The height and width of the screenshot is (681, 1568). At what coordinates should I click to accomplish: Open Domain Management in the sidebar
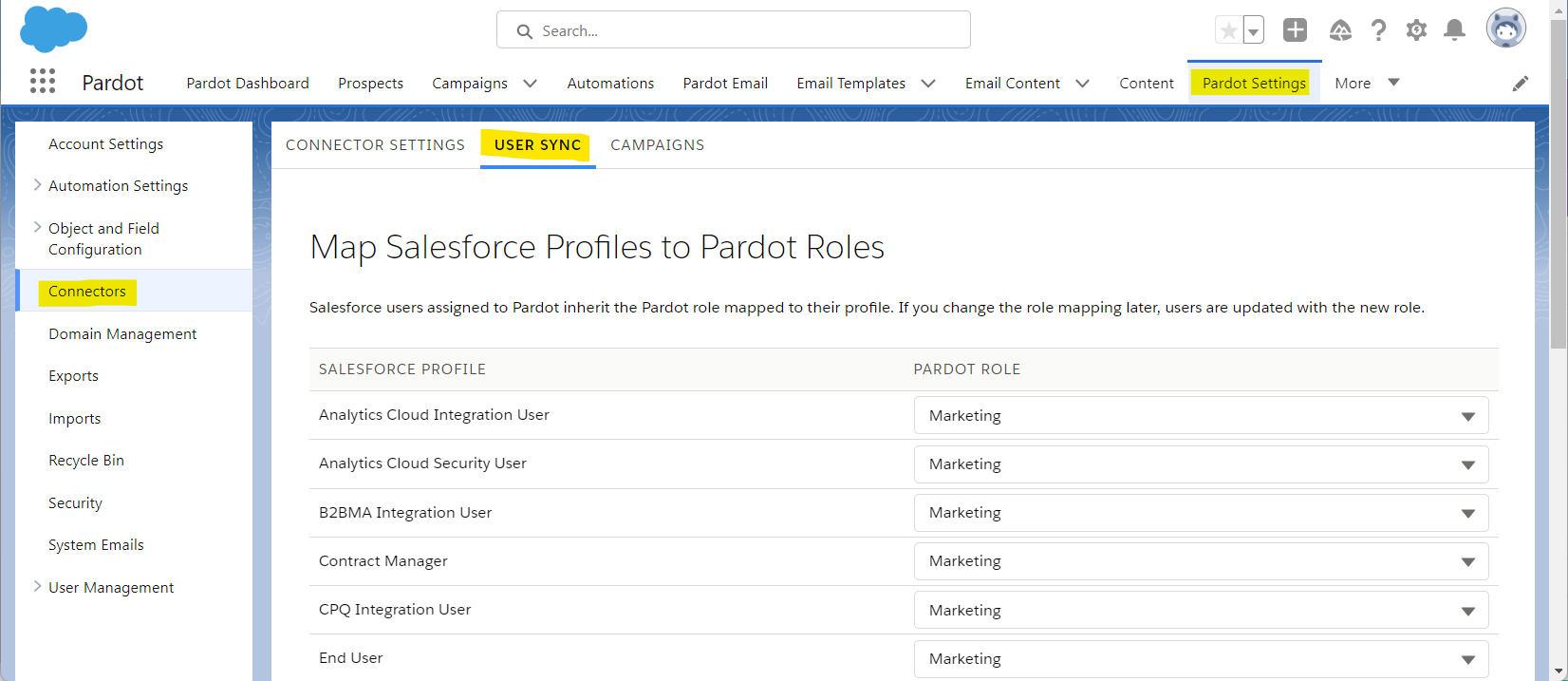pyautogui.click(x=123, y=334)
